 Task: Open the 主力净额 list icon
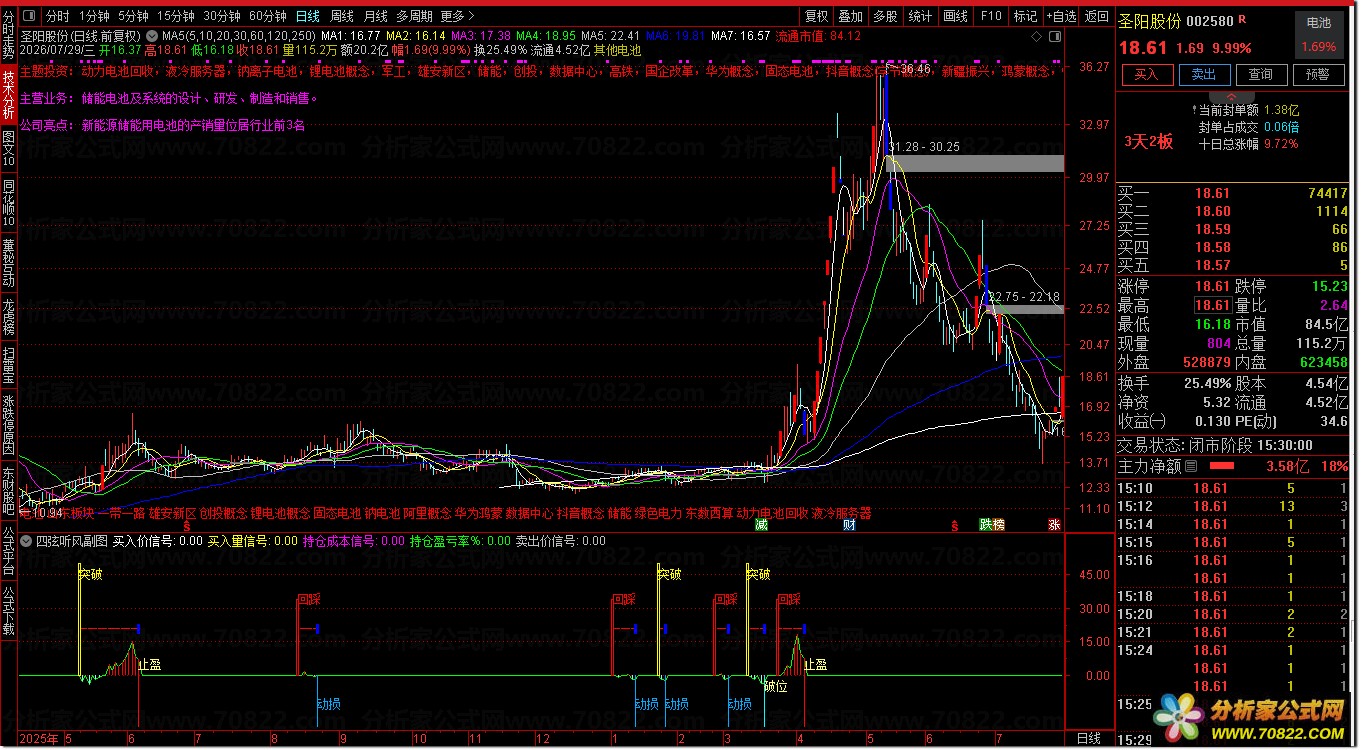pyautogui.click(x=1190, y=466)
